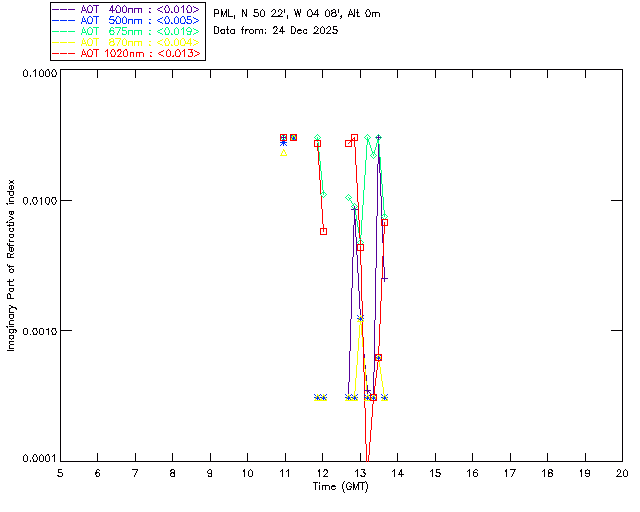The image size is (640, 512).
Task: Click the red square marker at 0.0058 near 12
Action: pos(324,232)
